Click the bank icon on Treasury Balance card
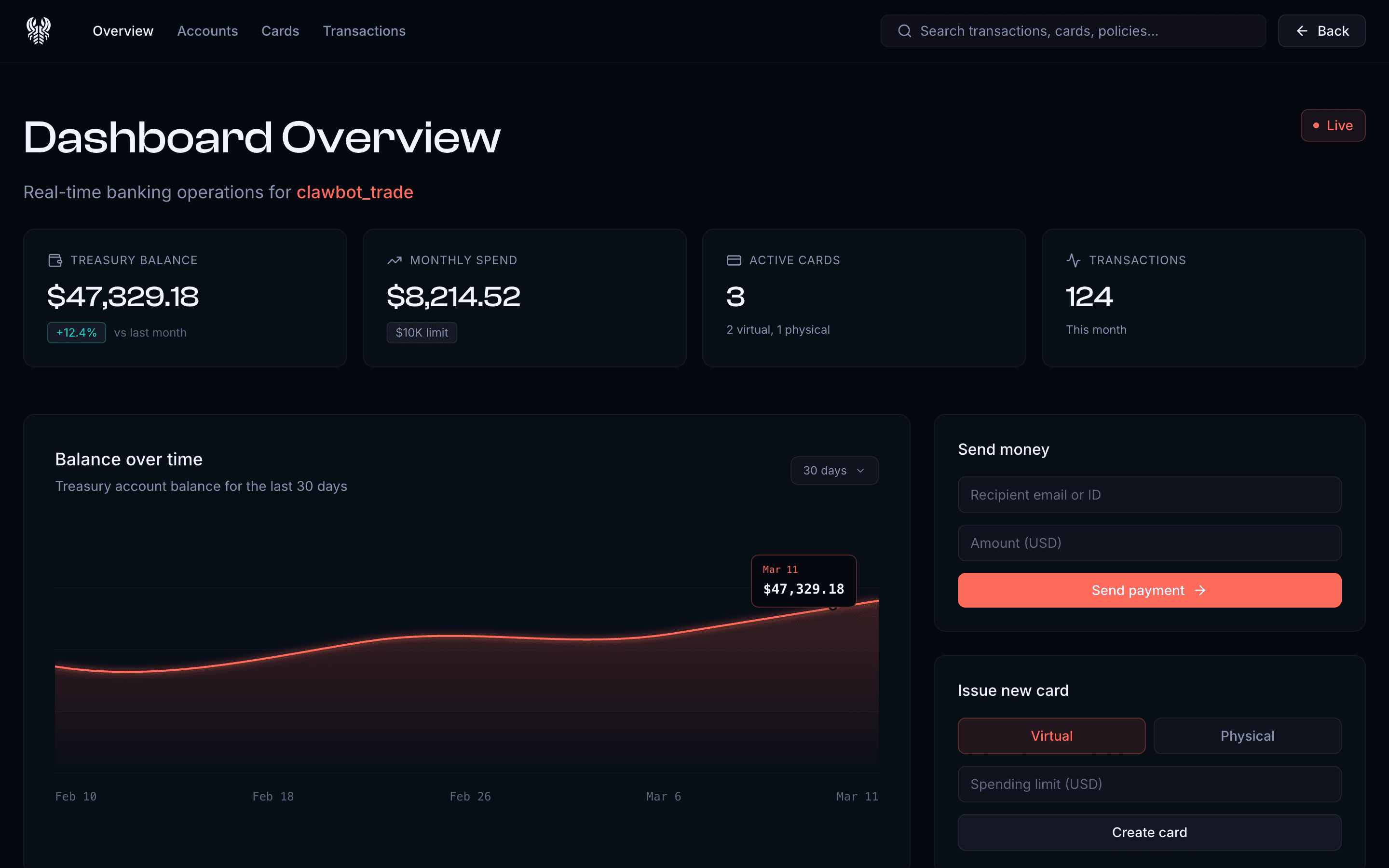1389x868 pixels. coord(54,259)
